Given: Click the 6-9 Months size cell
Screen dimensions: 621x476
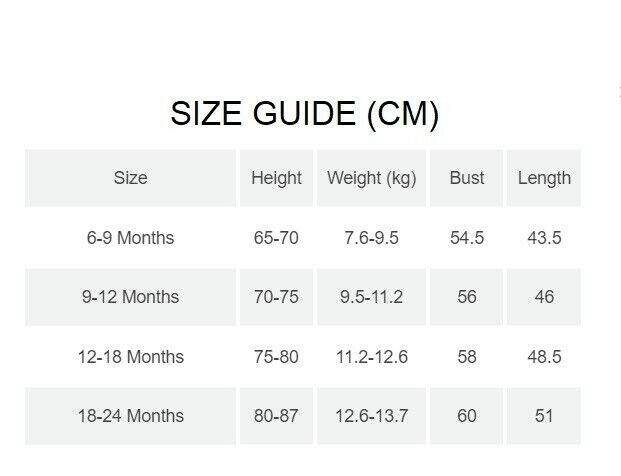Looking at the screenshot, I should (x=130, y=238).
